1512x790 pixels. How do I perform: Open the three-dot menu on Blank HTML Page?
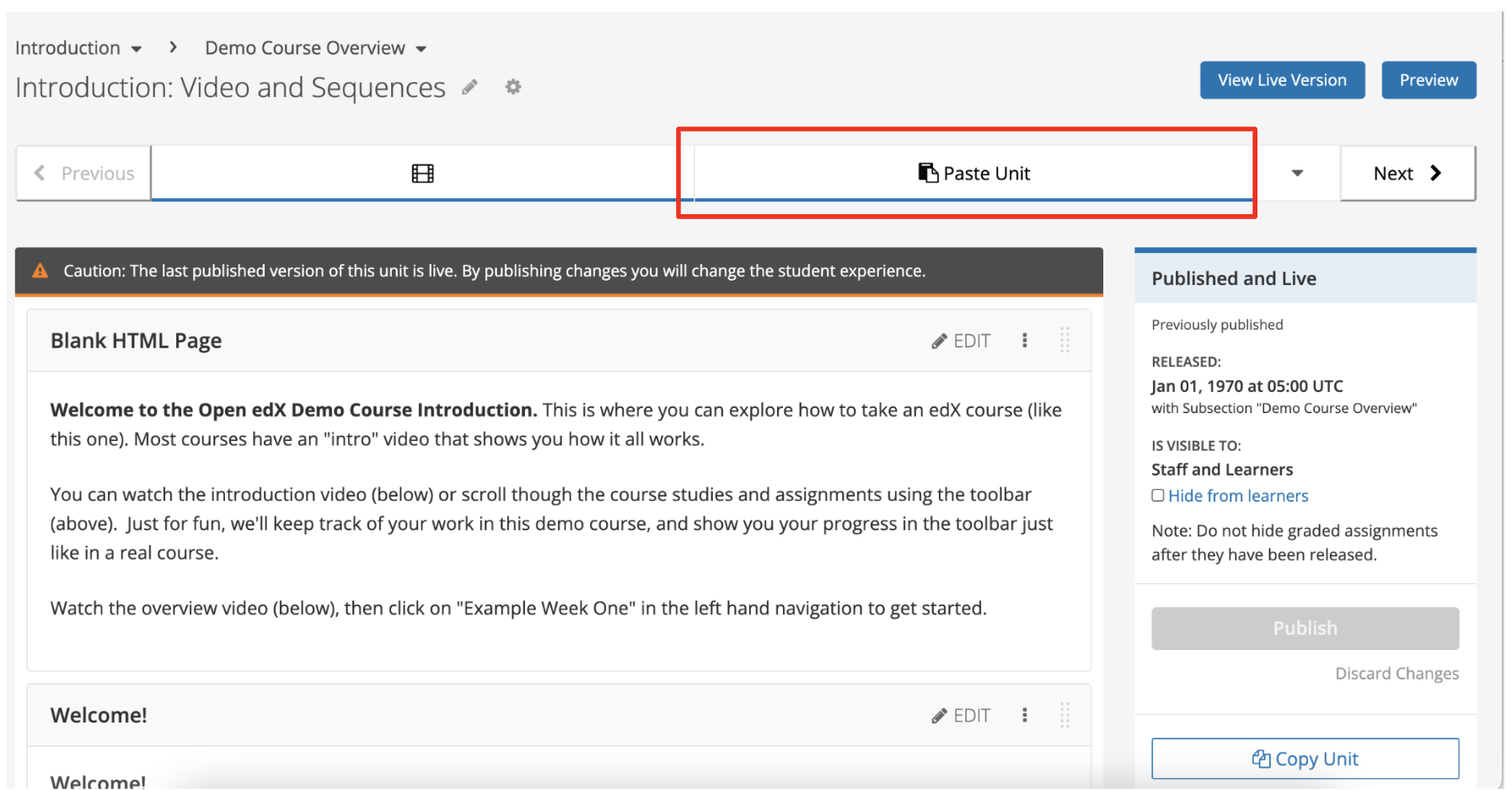point(1024,340)
